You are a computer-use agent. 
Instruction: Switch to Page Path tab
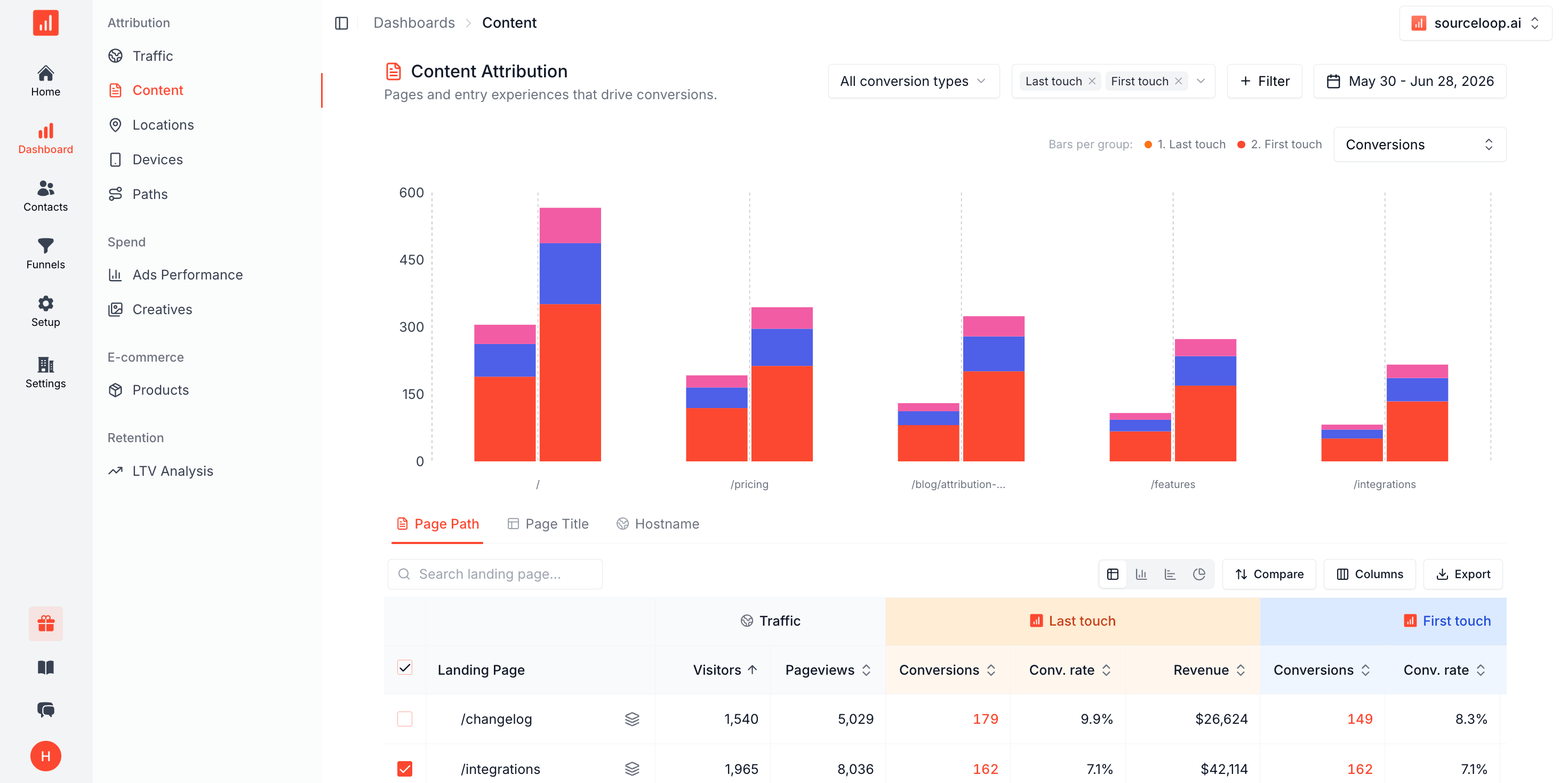[x=438, y=524]
